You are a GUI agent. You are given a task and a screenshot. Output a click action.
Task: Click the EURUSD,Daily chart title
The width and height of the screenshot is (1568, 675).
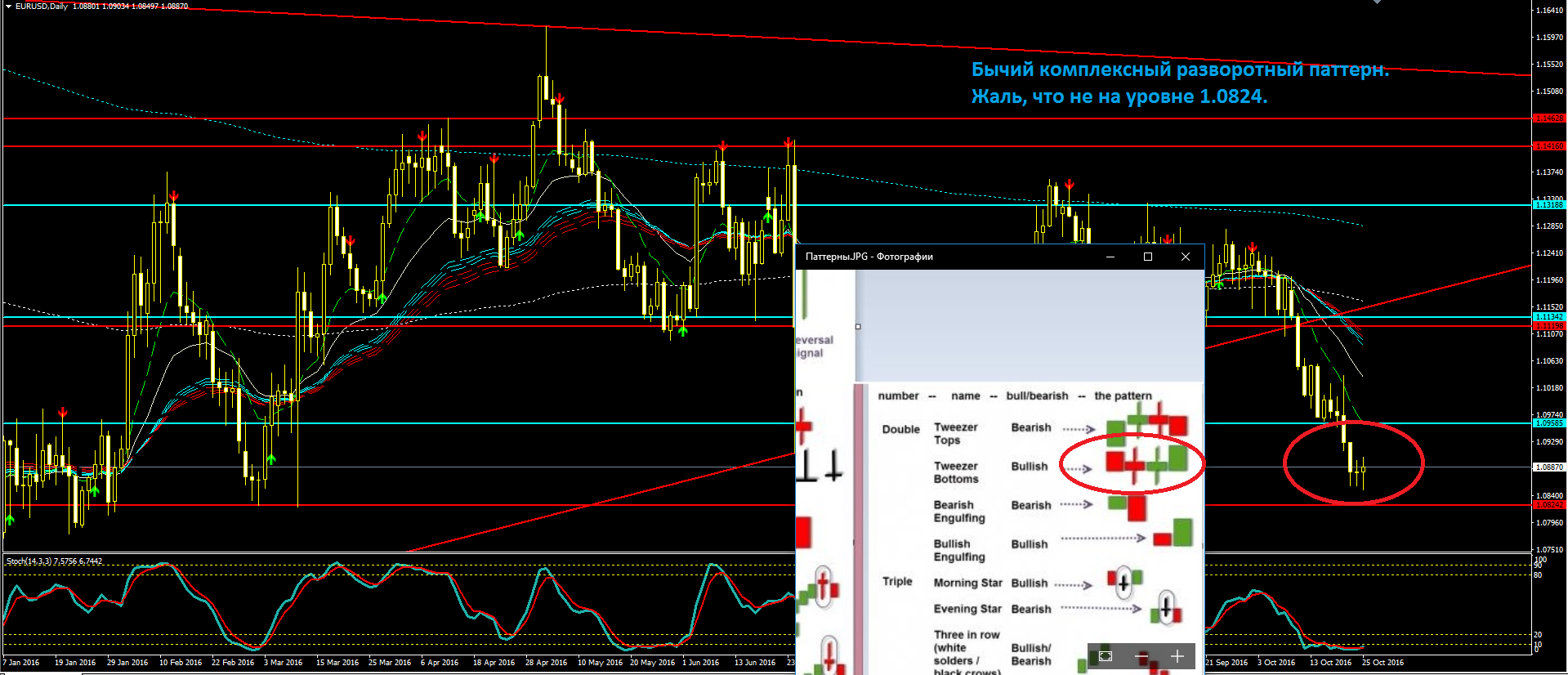42,7
